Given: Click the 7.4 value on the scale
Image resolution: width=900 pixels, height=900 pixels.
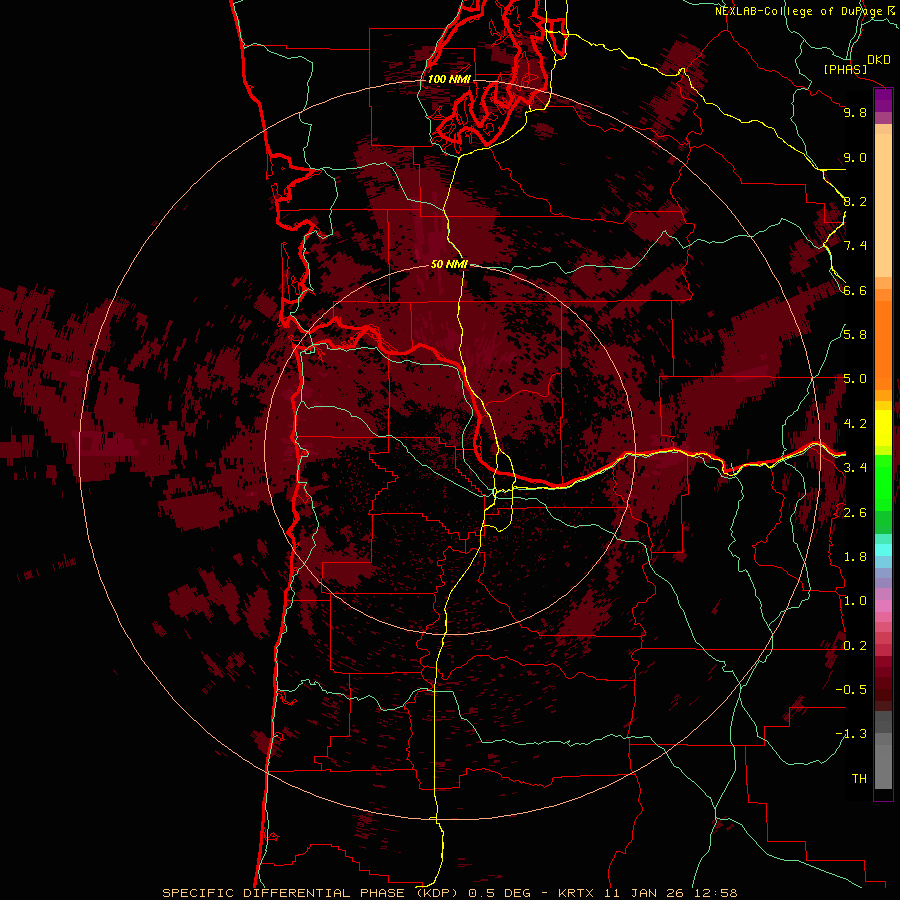Looking at the screenshot, I should pyautogui.click(x=855, y=246).
